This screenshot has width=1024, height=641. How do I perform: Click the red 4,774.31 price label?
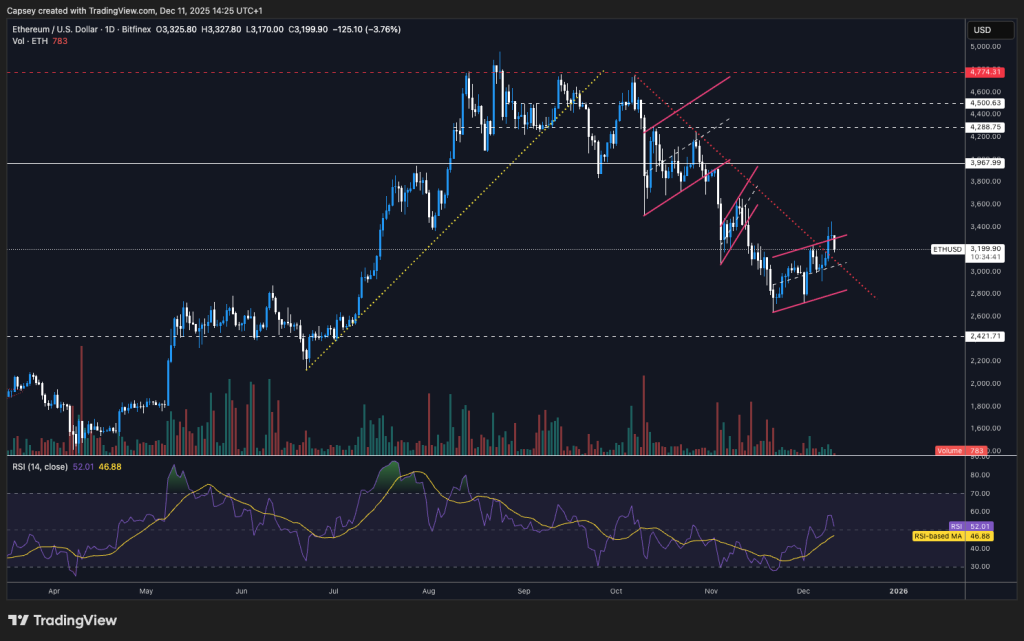[x=984, y=72]
